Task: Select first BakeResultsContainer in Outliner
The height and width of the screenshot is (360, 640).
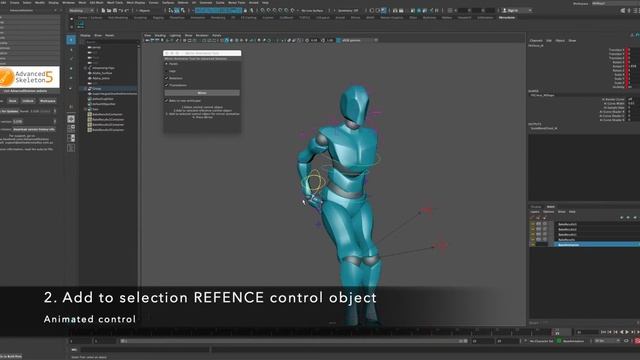Action: click(108, 114)
